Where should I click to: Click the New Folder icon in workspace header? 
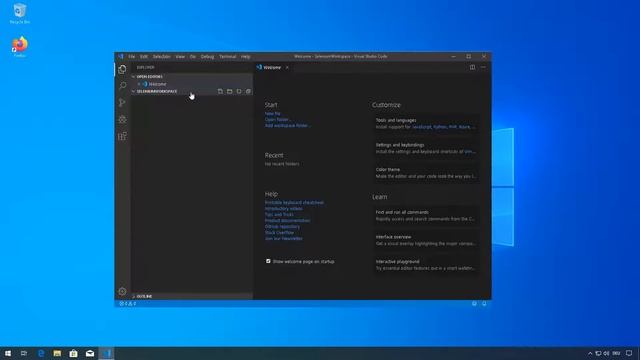[x=229, y=91]
